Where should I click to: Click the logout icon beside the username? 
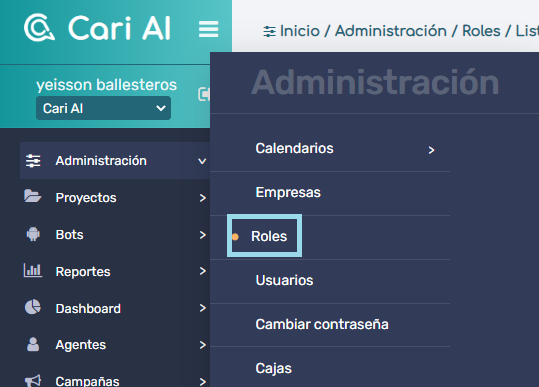(x=204, y=94)
